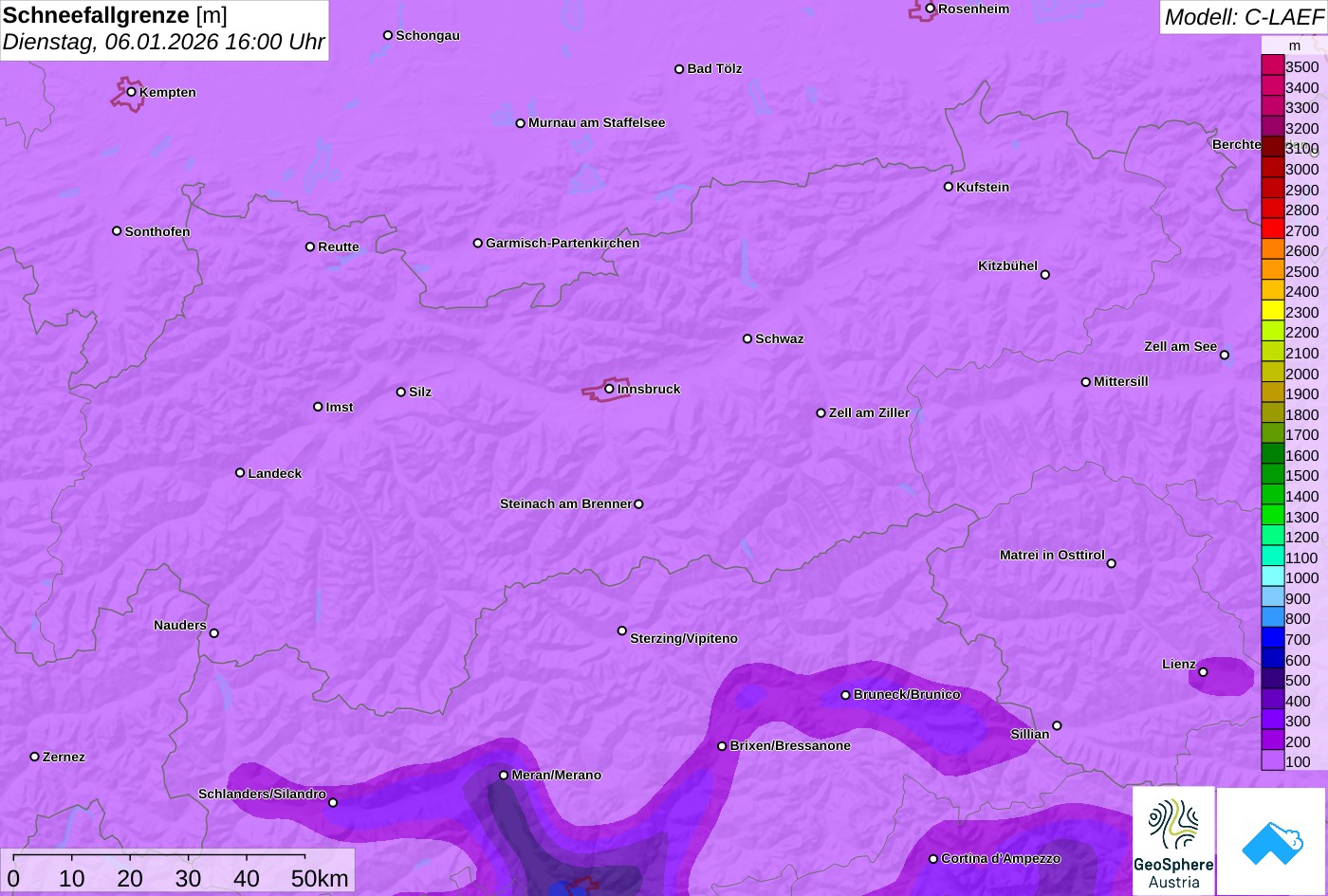Click the Brixen/Bressanone marker dot
The image size is (1328, 896).
[x=722, y=746]
